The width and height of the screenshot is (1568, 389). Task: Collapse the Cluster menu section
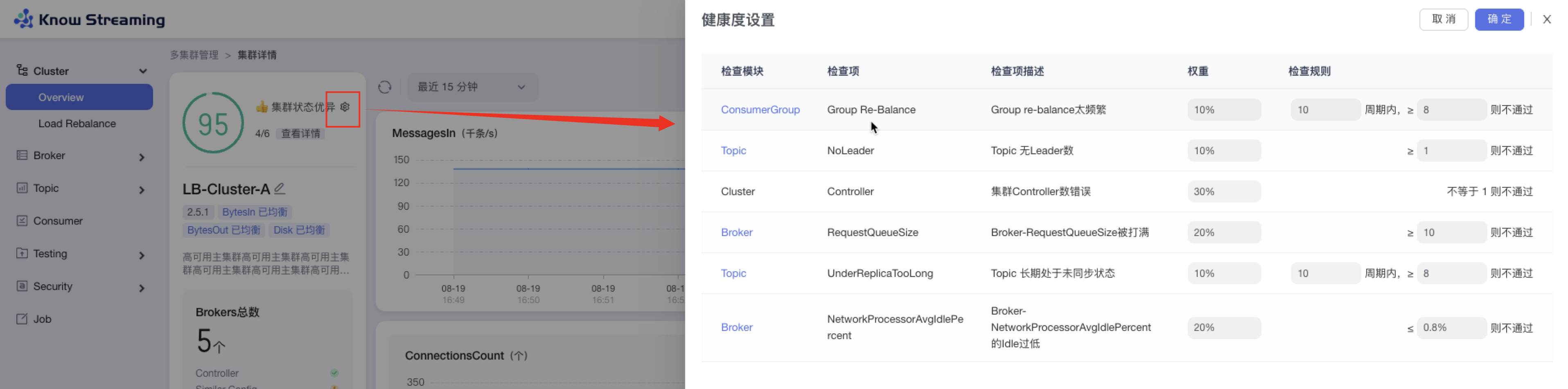click(143, 71)
